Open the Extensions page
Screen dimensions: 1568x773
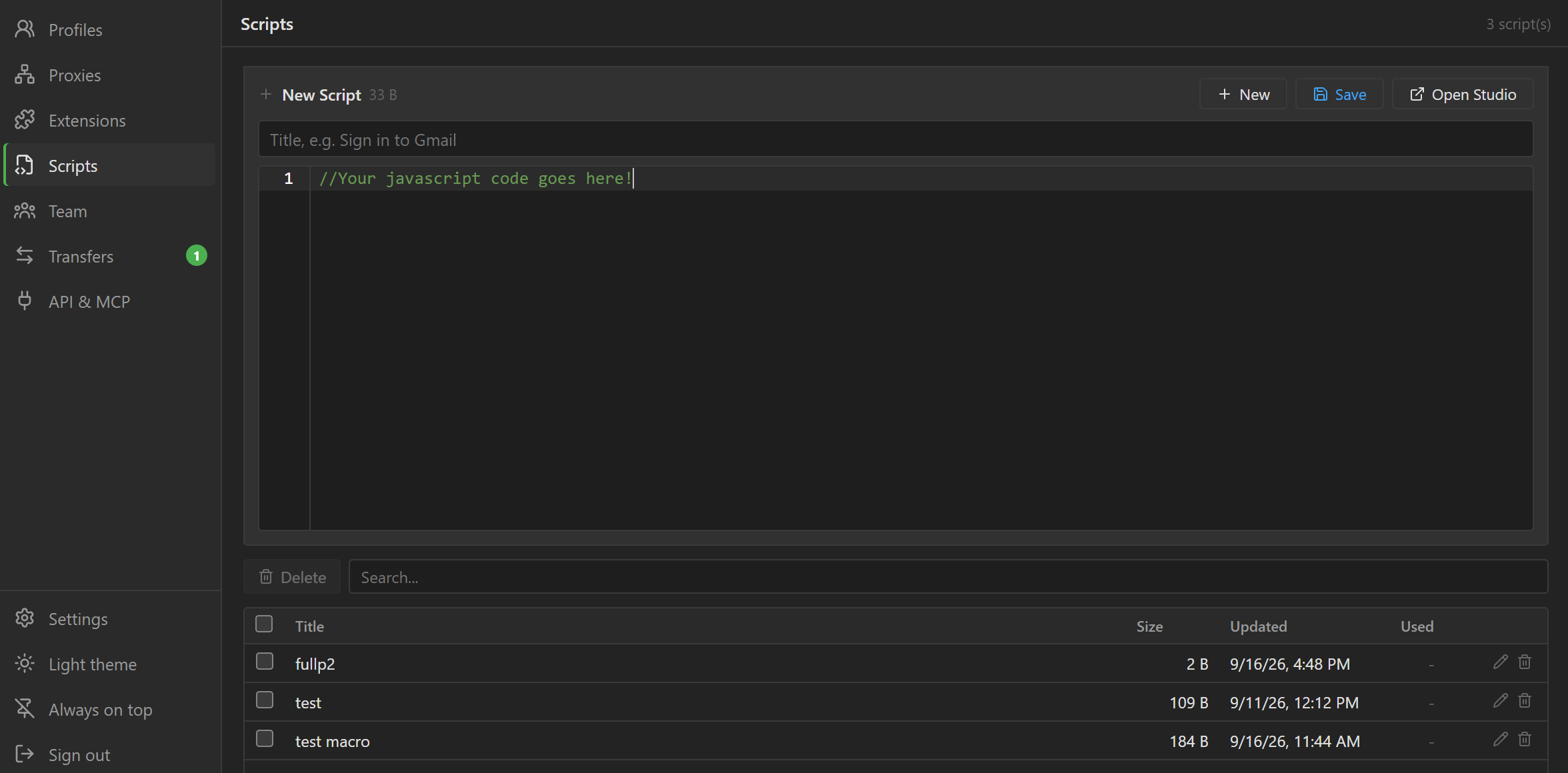click(109, 121)
